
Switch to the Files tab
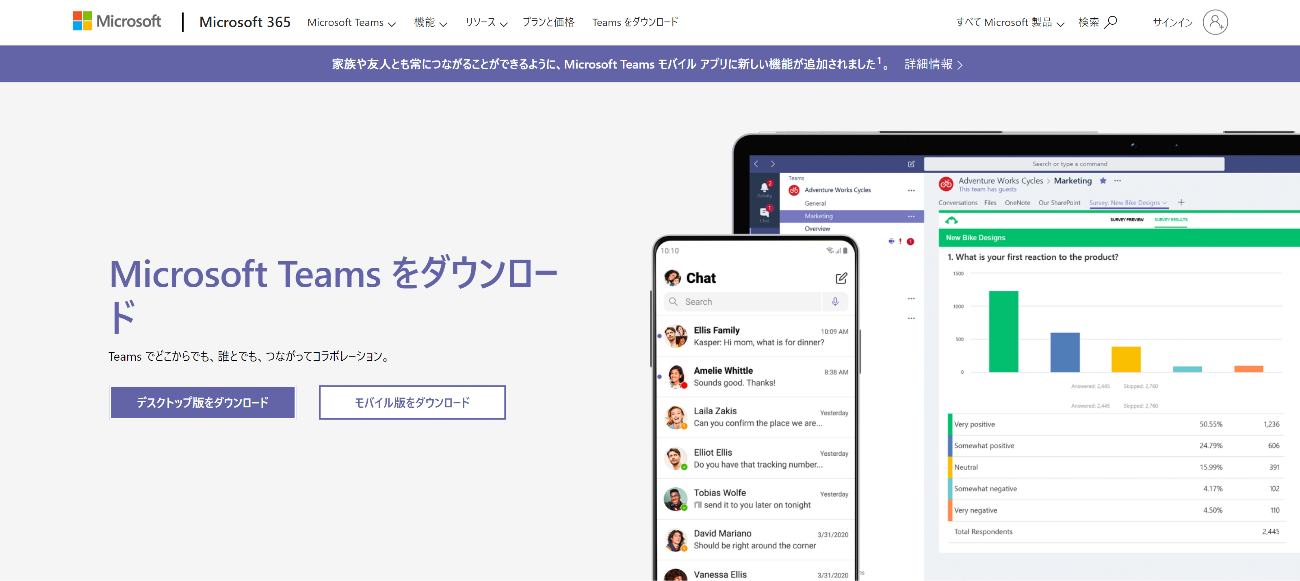point(990,202)
